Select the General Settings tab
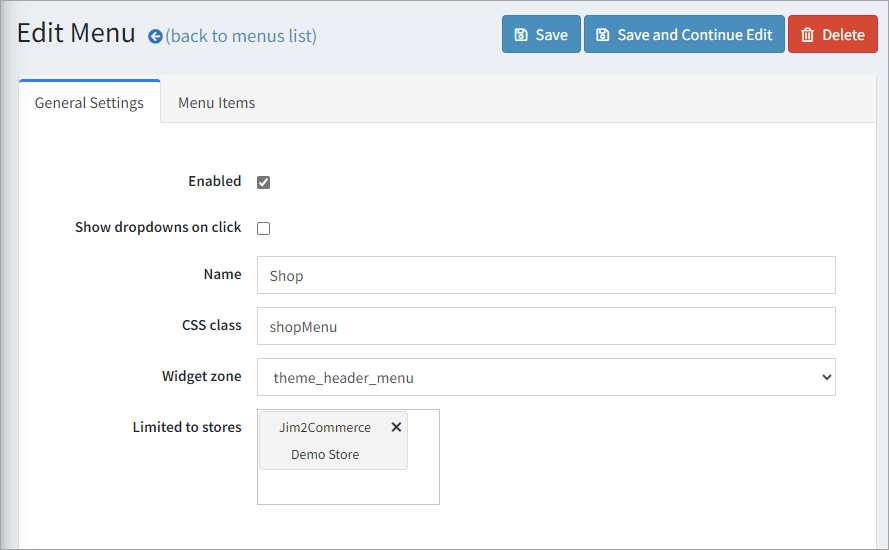889x550 pixels. pos(89,103)
